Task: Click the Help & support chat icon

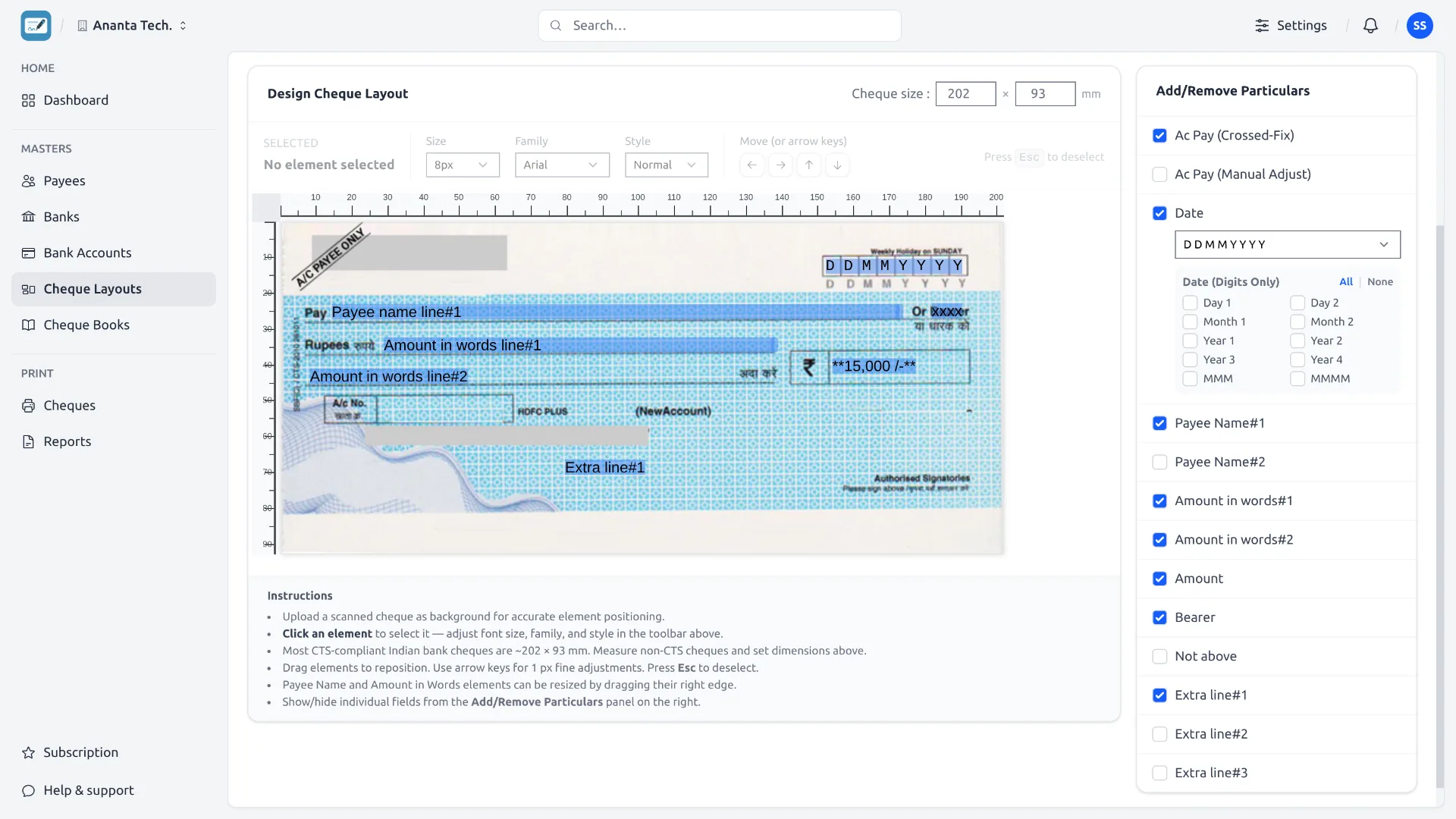Action: pos(29,790)
